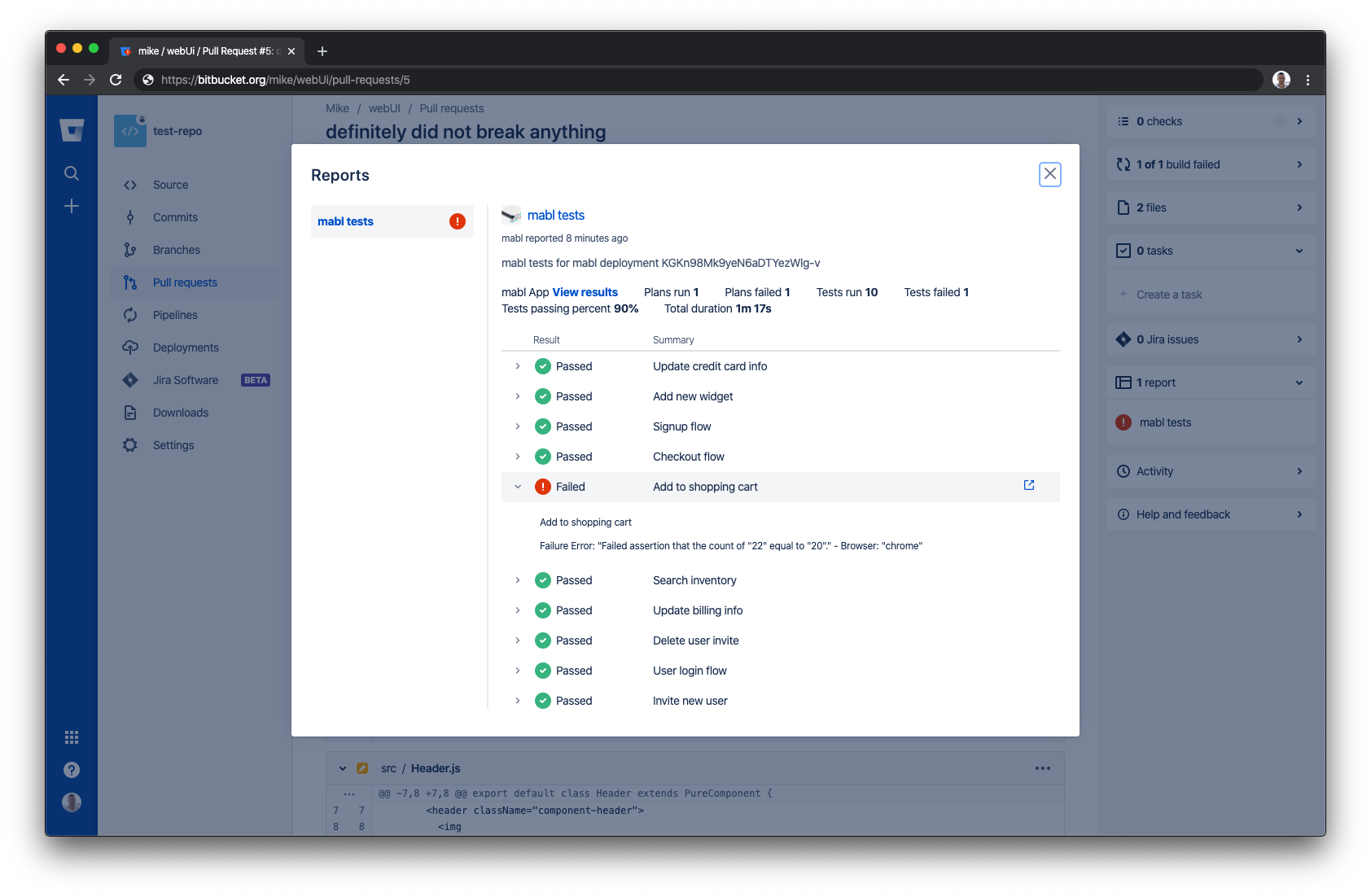Open Pull requests in repository menu
Screen dimensions: 1371x896
coord(195,282)
